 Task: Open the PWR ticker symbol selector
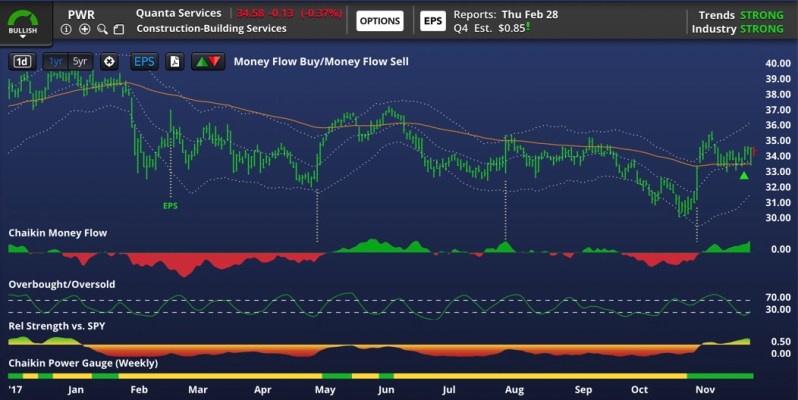[x=82, y=14]
